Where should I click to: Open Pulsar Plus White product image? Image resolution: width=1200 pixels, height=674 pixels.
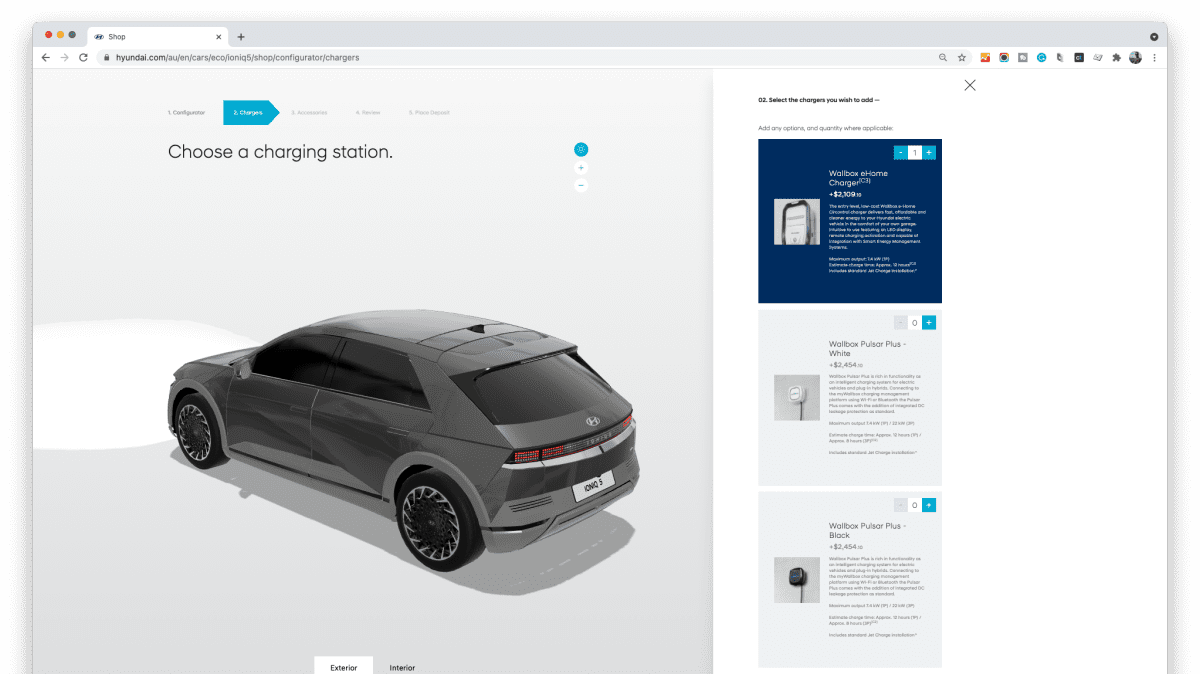point(797,397)
